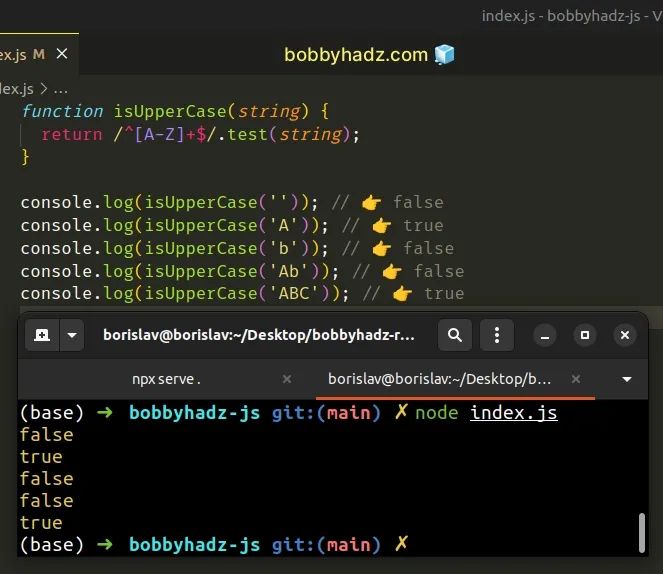Screen dimensions: 663x574
Task: Click the terminal vertical scrollbar thumb
Action: point(642,533)
